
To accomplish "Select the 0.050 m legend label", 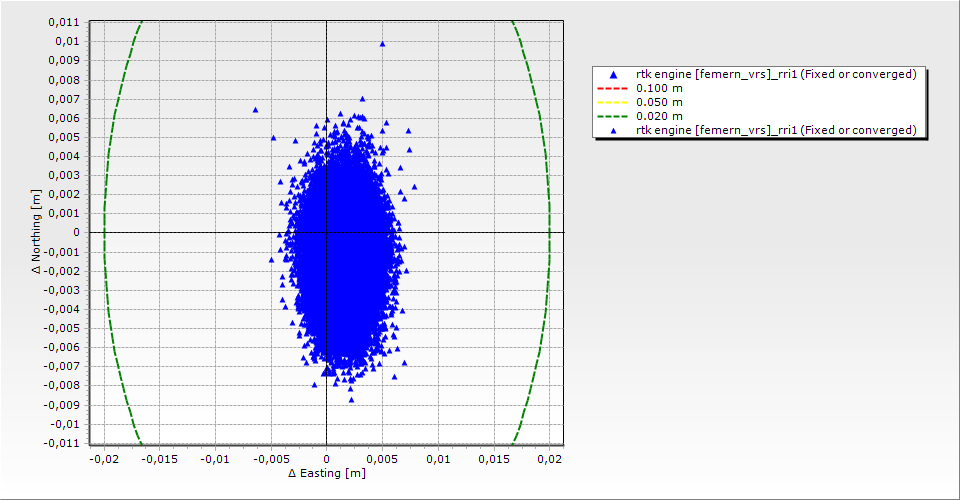I will pyautogui.click(x=659, y=102).
